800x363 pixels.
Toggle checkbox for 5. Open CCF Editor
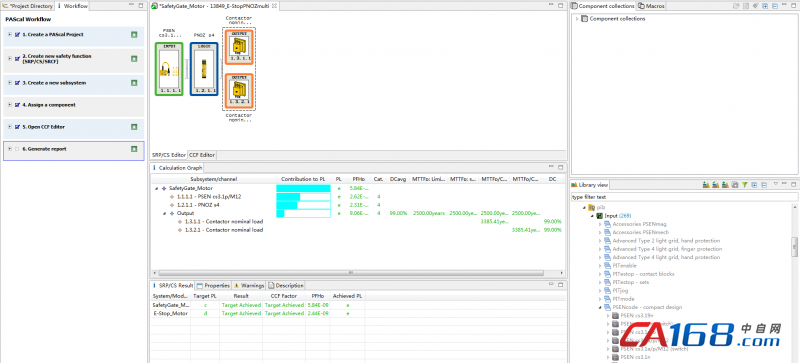(17, 127)
